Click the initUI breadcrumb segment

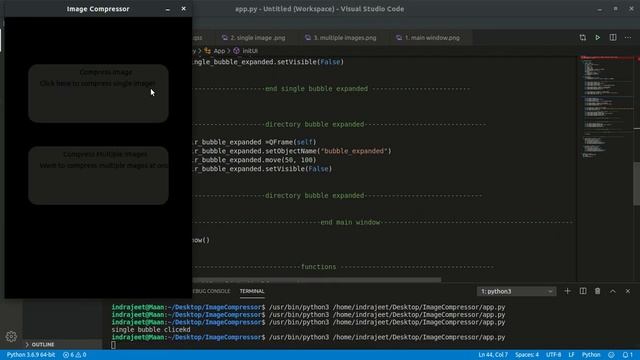[246, 51]
